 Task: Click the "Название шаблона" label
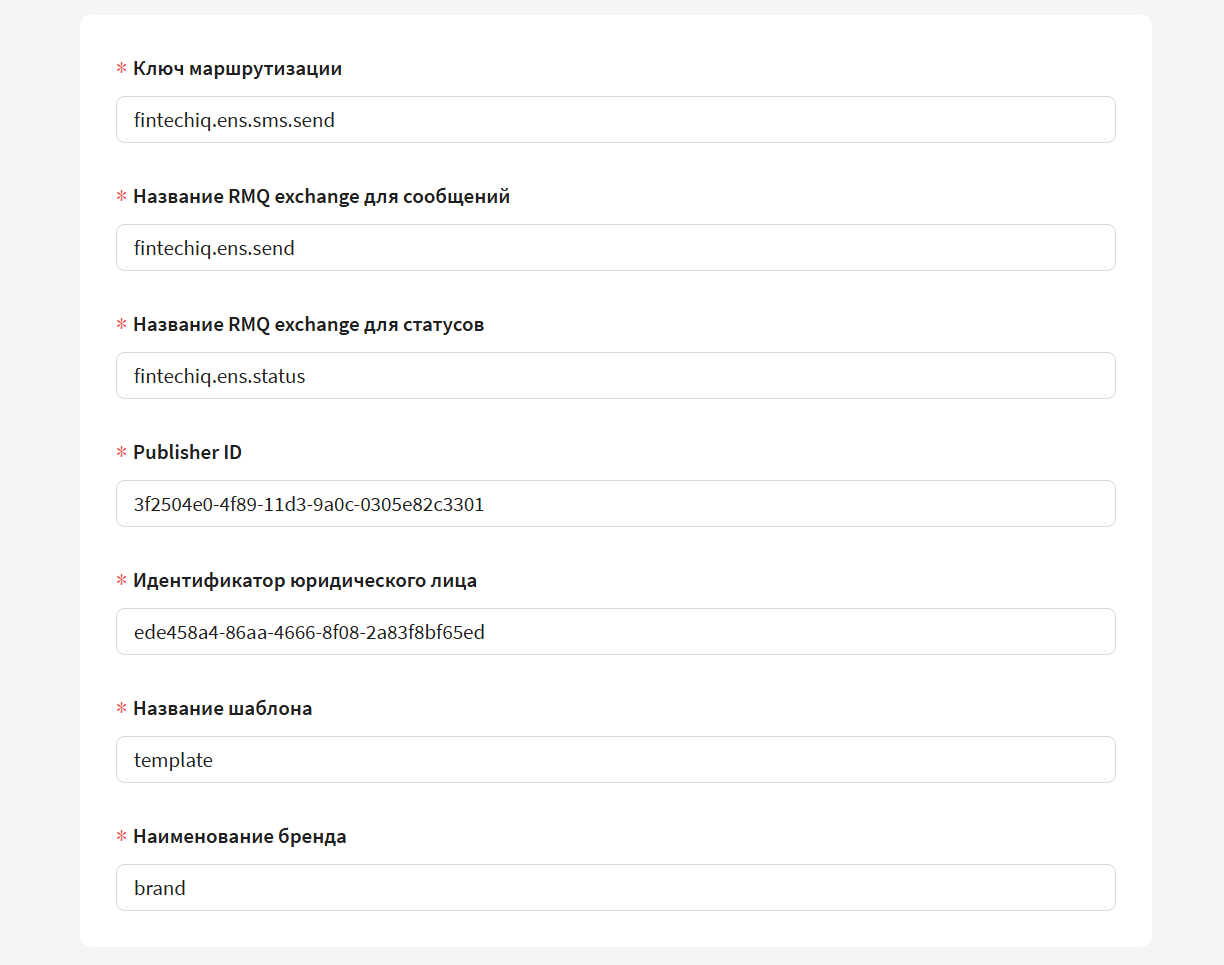[x=222, y=709]
